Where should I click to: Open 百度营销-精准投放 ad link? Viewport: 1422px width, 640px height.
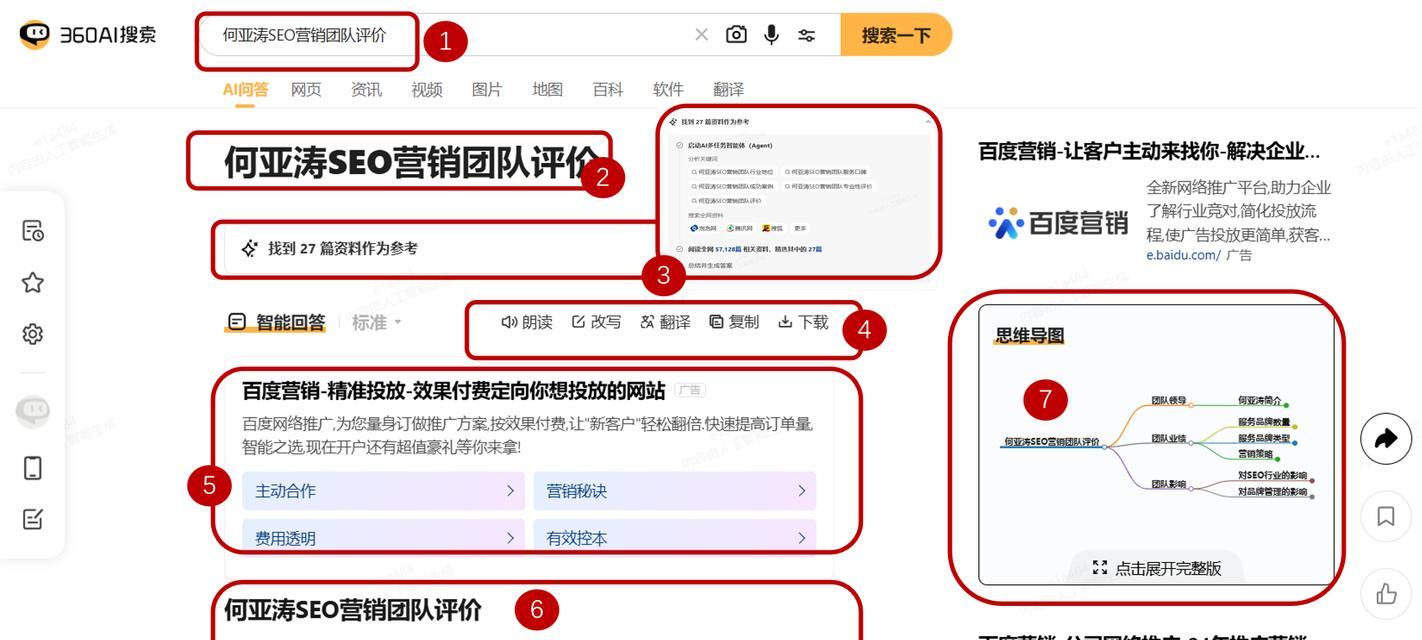point(454,391)
